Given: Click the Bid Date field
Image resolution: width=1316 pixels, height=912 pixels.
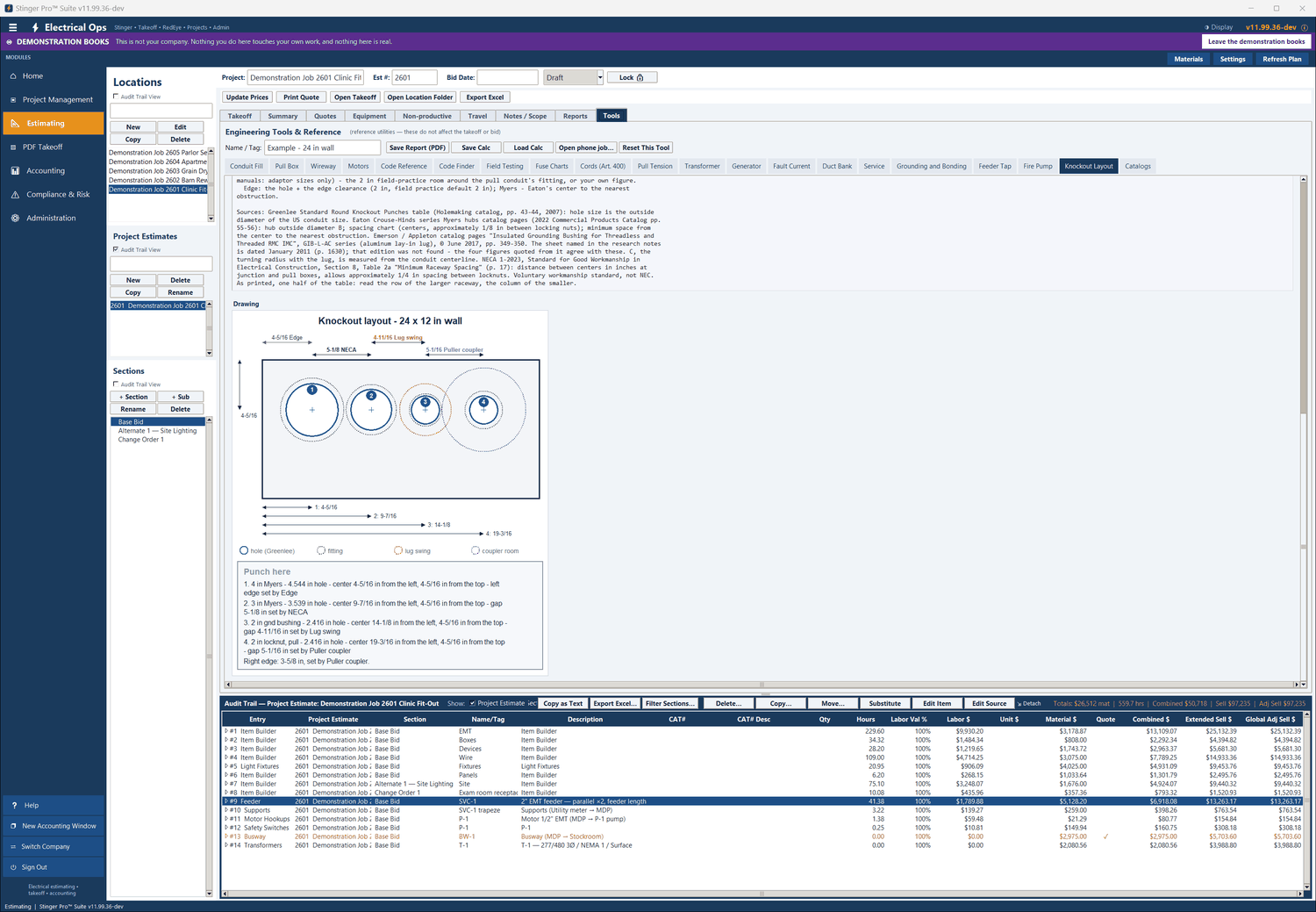Looking at the screenshot, I should click(507, 77).
